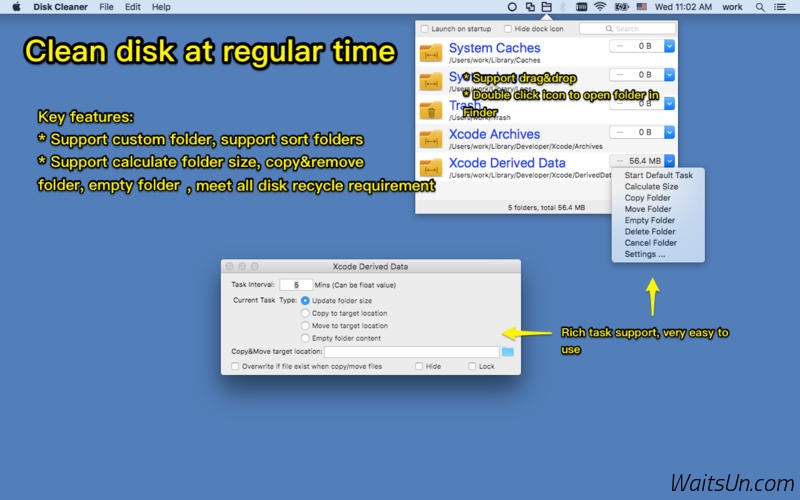
Task: Choose Calculate Size from context menu
Action: tap(658, 186)
